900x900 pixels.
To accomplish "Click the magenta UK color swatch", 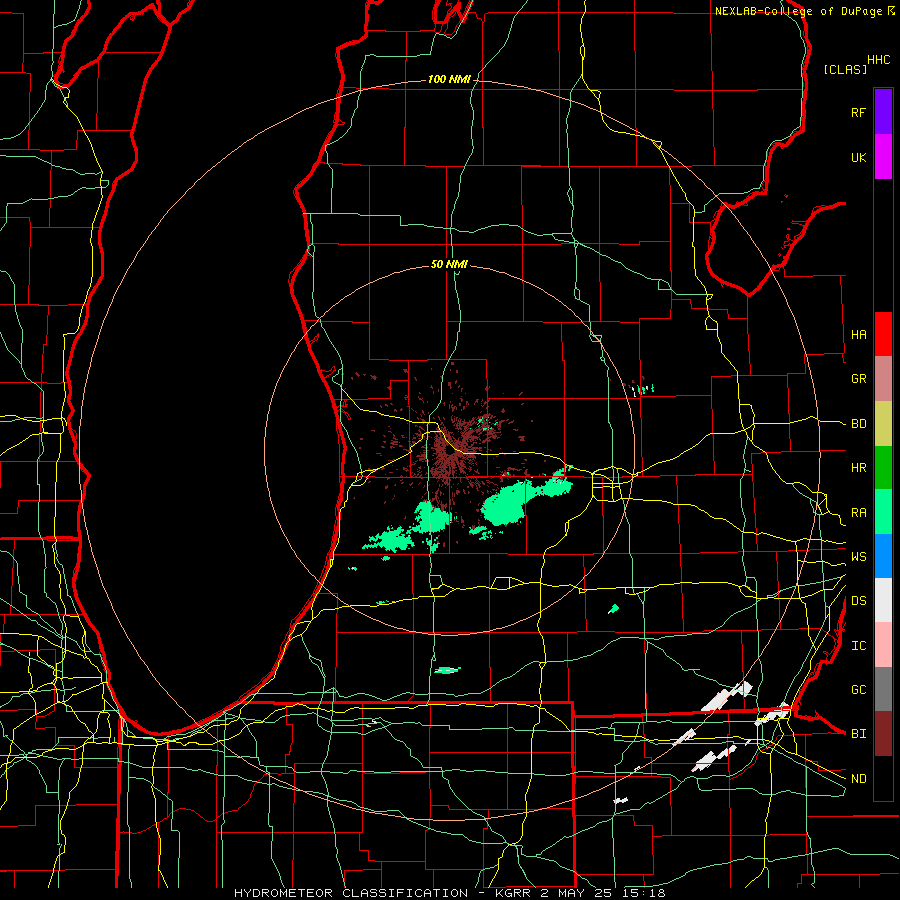I will tap(883, 157).
